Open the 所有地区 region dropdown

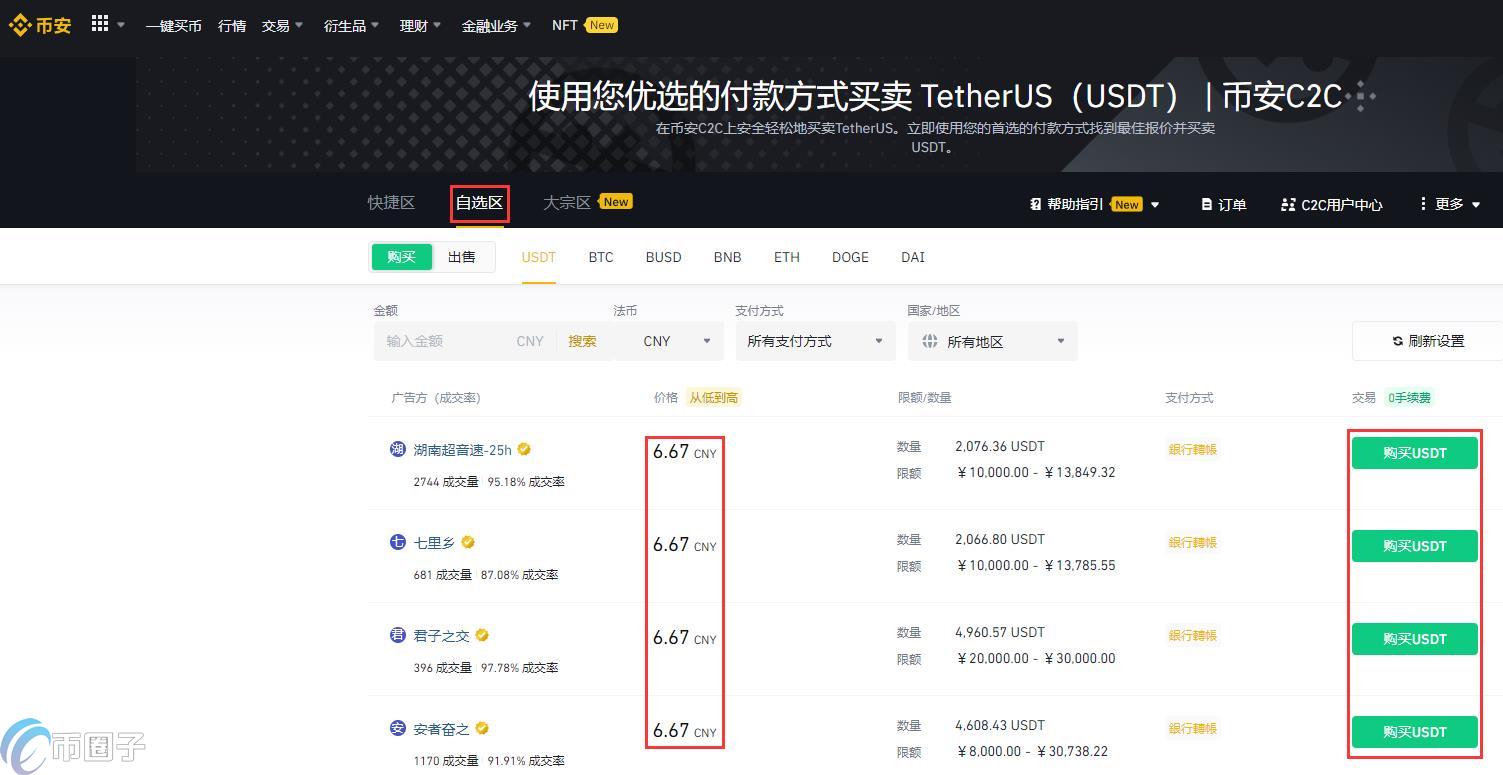tap(993, 341)
